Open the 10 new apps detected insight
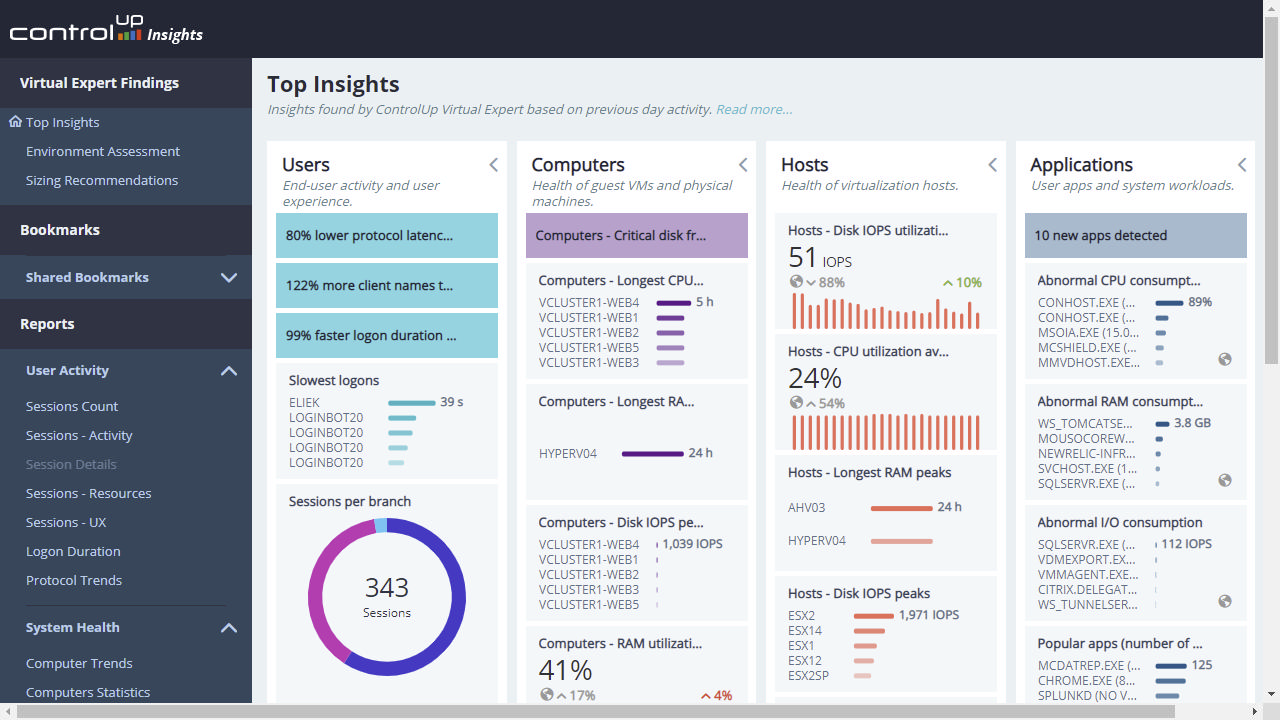Viewport: 1280px width, 720px height. coord(1136,236)
